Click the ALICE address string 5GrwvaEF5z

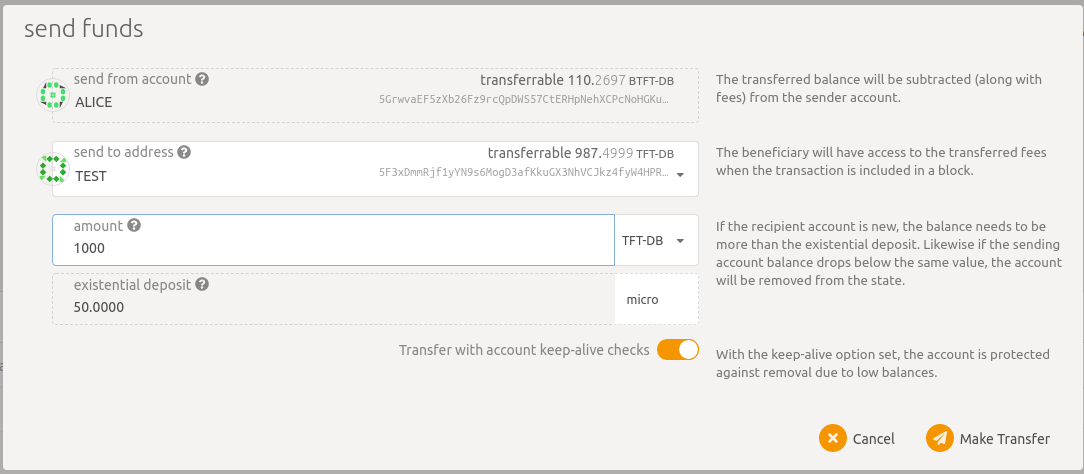point(524,99)
